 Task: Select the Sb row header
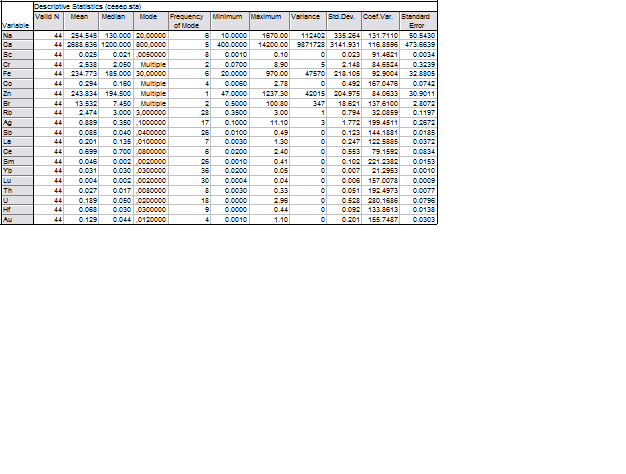(x=17, y=132)
